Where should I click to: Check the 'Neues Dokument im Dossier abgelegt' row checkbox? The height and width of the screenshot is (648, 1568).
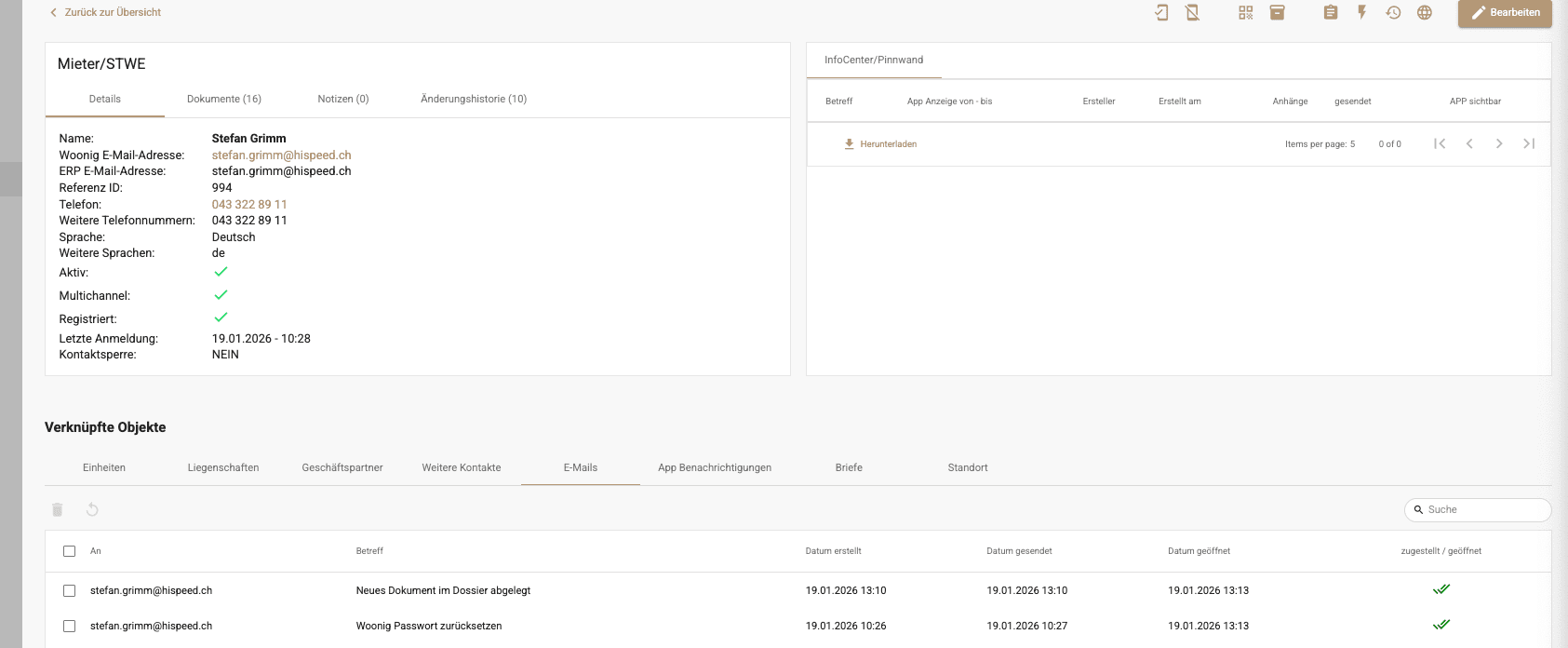(69, 590)
